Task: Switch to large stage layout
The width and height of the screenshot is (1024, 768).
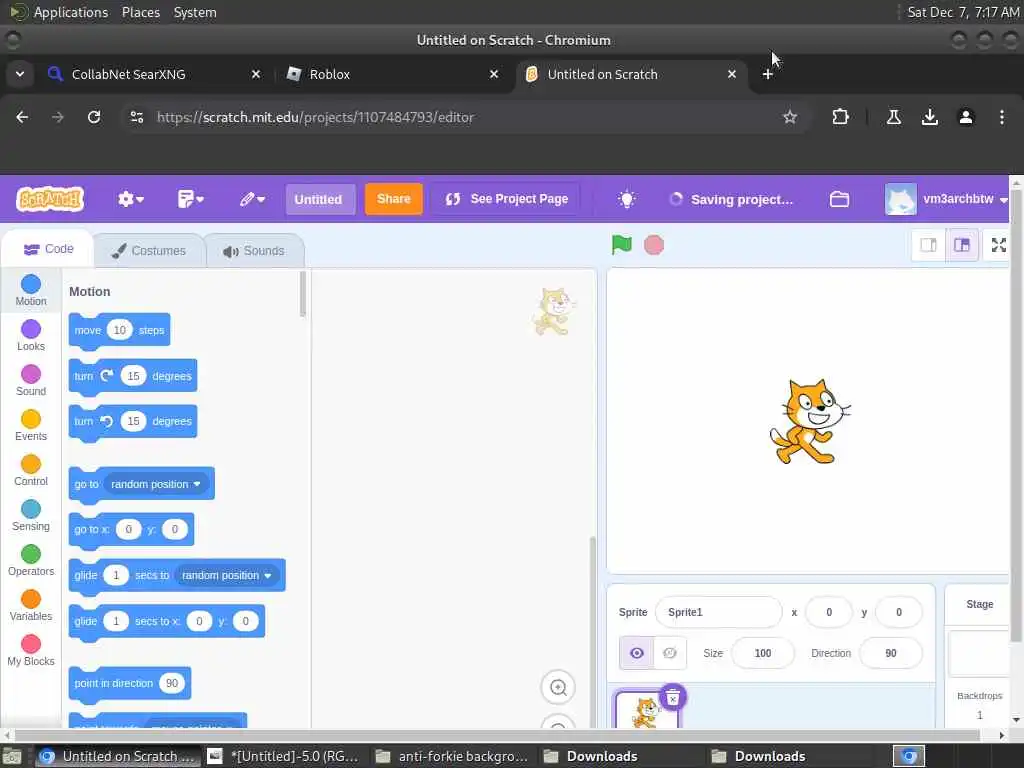Action: coord(961,245)
